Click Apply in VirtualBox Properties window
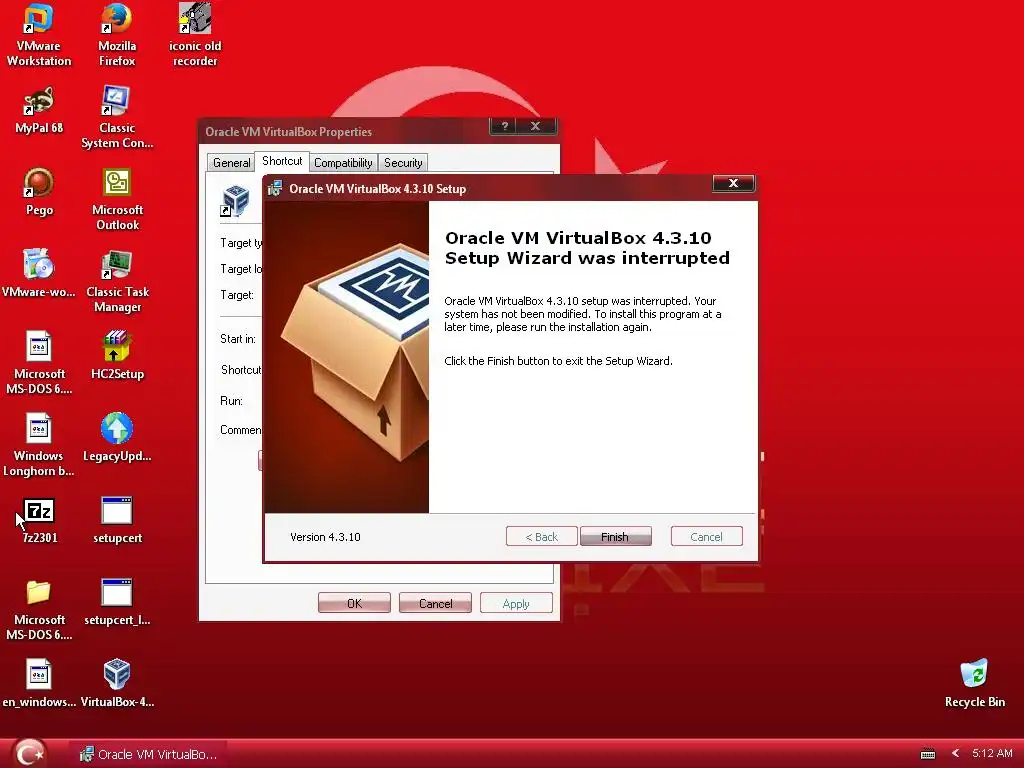 (516, 603)
